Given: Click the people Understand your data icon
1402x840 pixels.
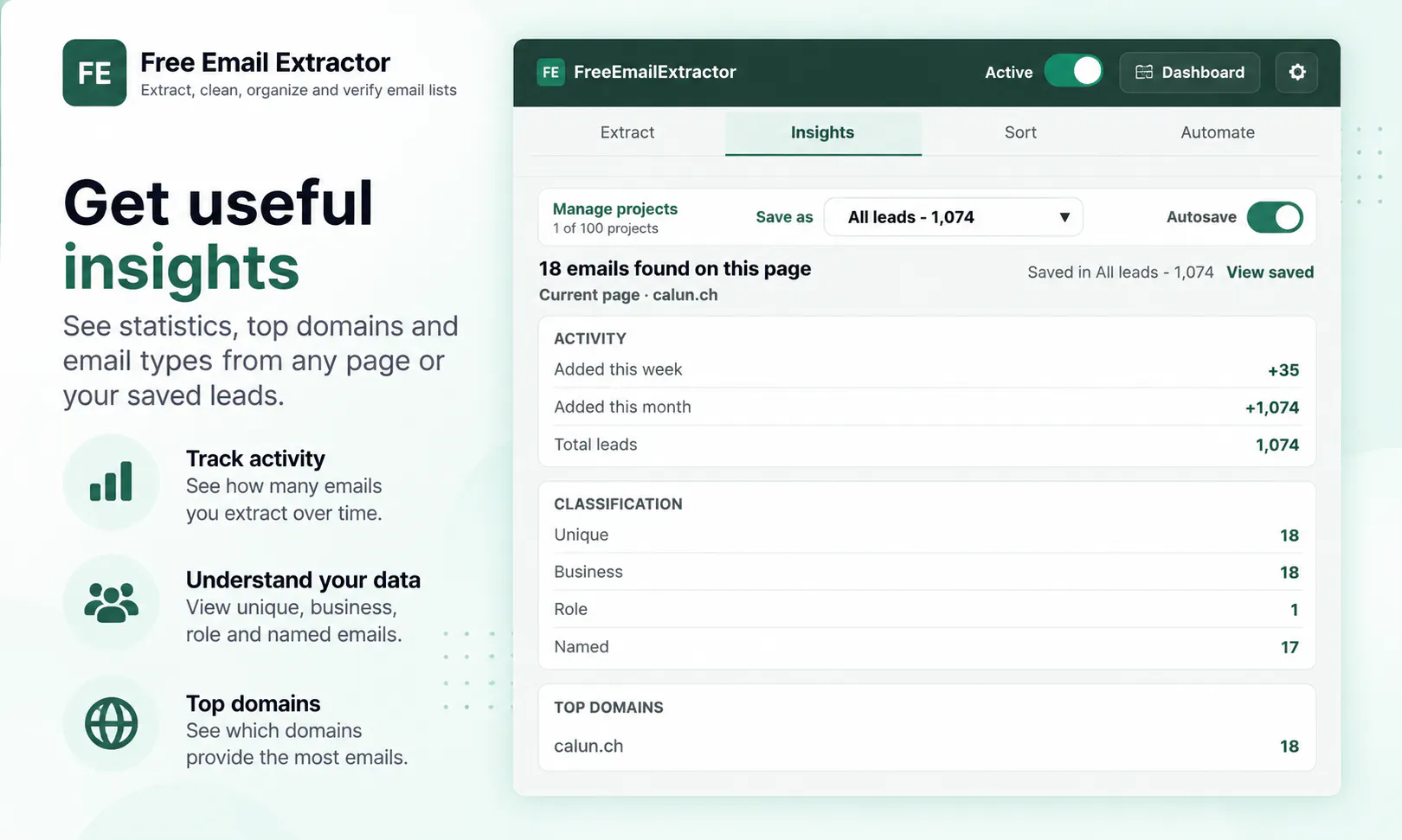Looking at the screenshot, I should [x=111, y=603].
